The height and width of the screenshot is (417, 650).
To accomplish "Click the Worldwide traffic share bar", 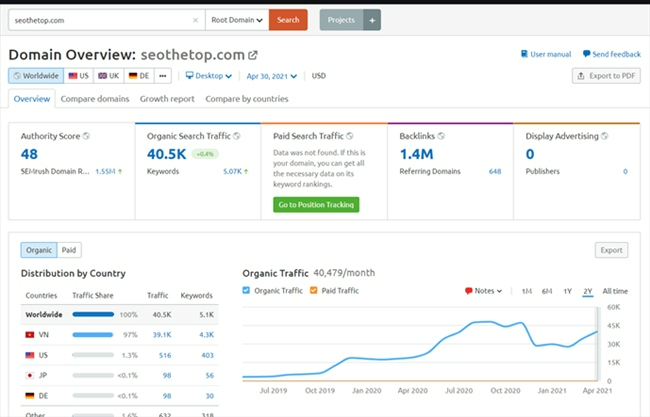I will [93, 314].
